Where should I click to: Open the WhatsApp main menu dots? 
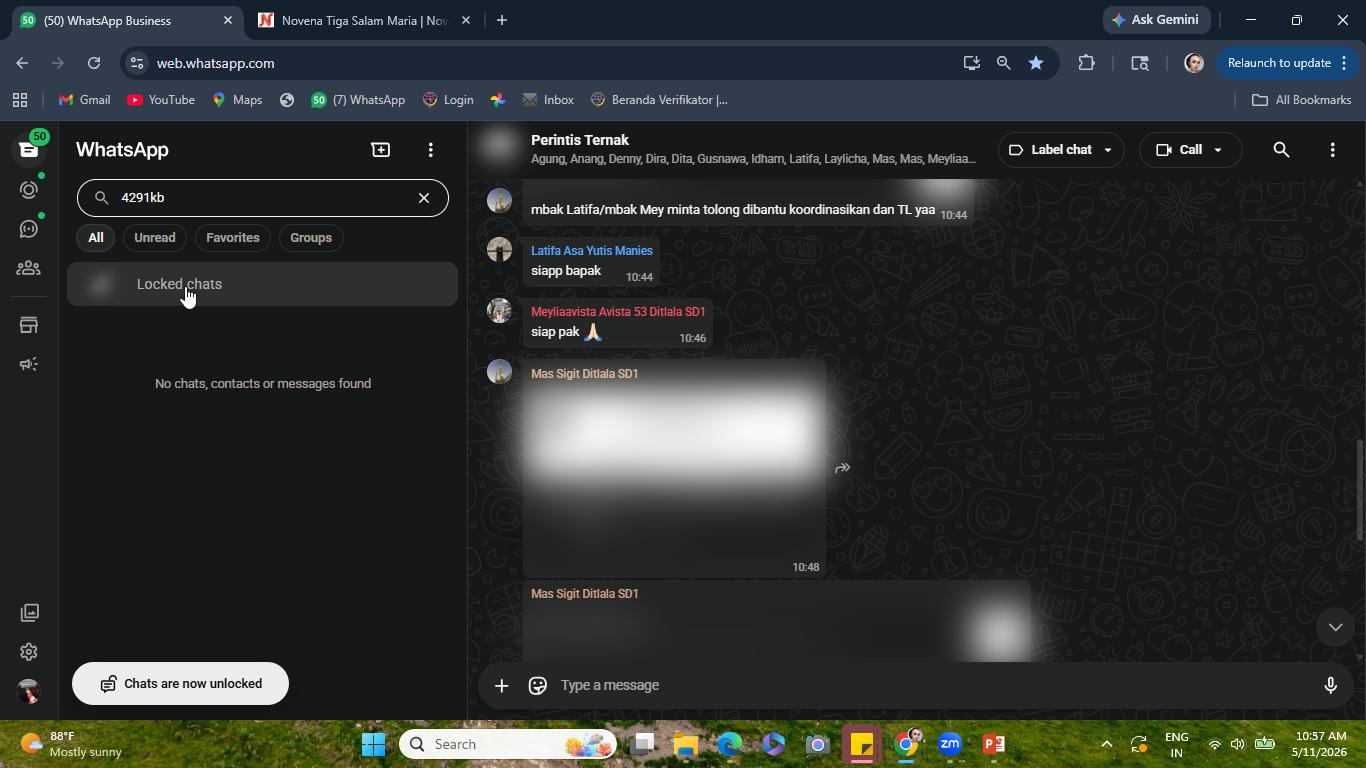tap(431, 150)
